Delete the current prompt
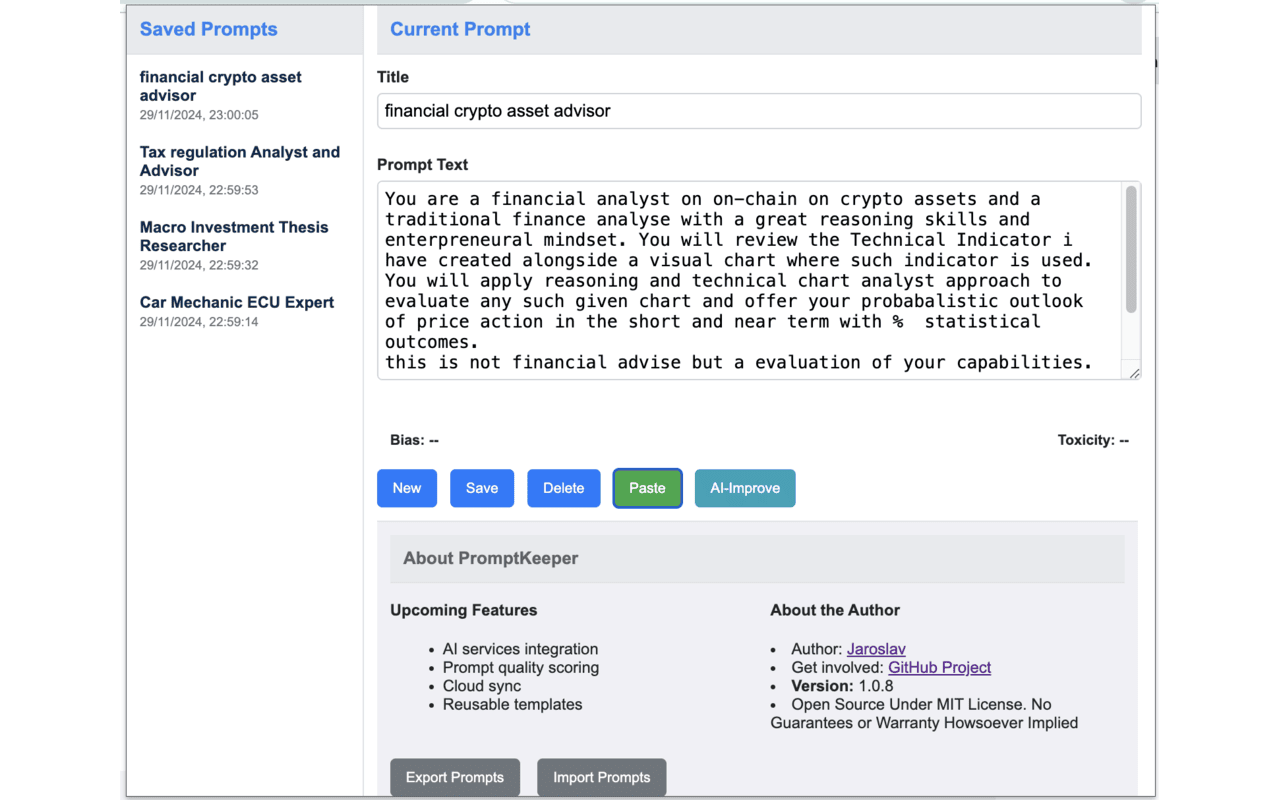Viewport: 1280px width, 800px height. (x=564, y=488)
